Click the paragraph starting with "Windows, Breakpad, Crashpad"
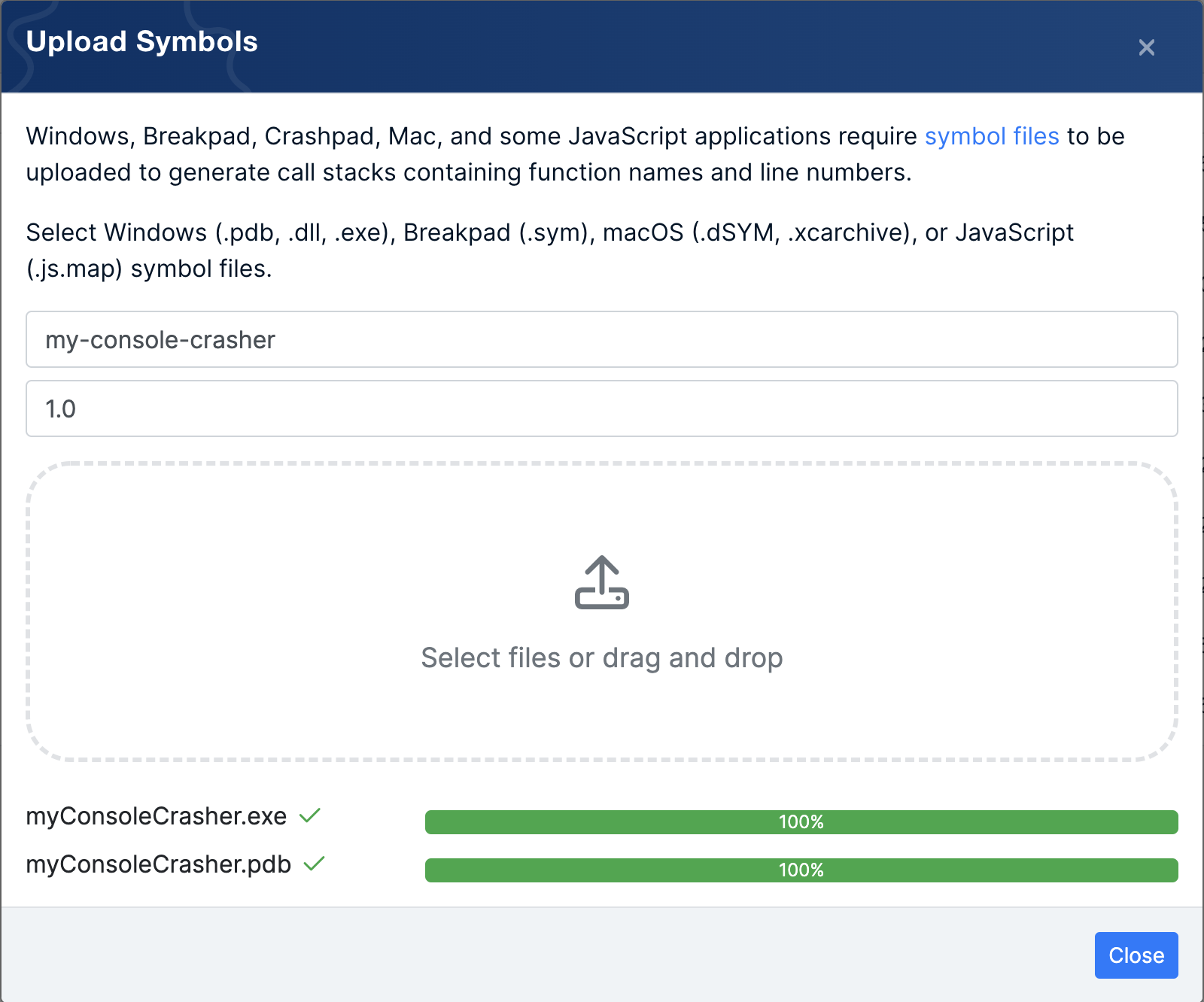Viewport: 1204px width, 1002px height. [x=467, y=155]
